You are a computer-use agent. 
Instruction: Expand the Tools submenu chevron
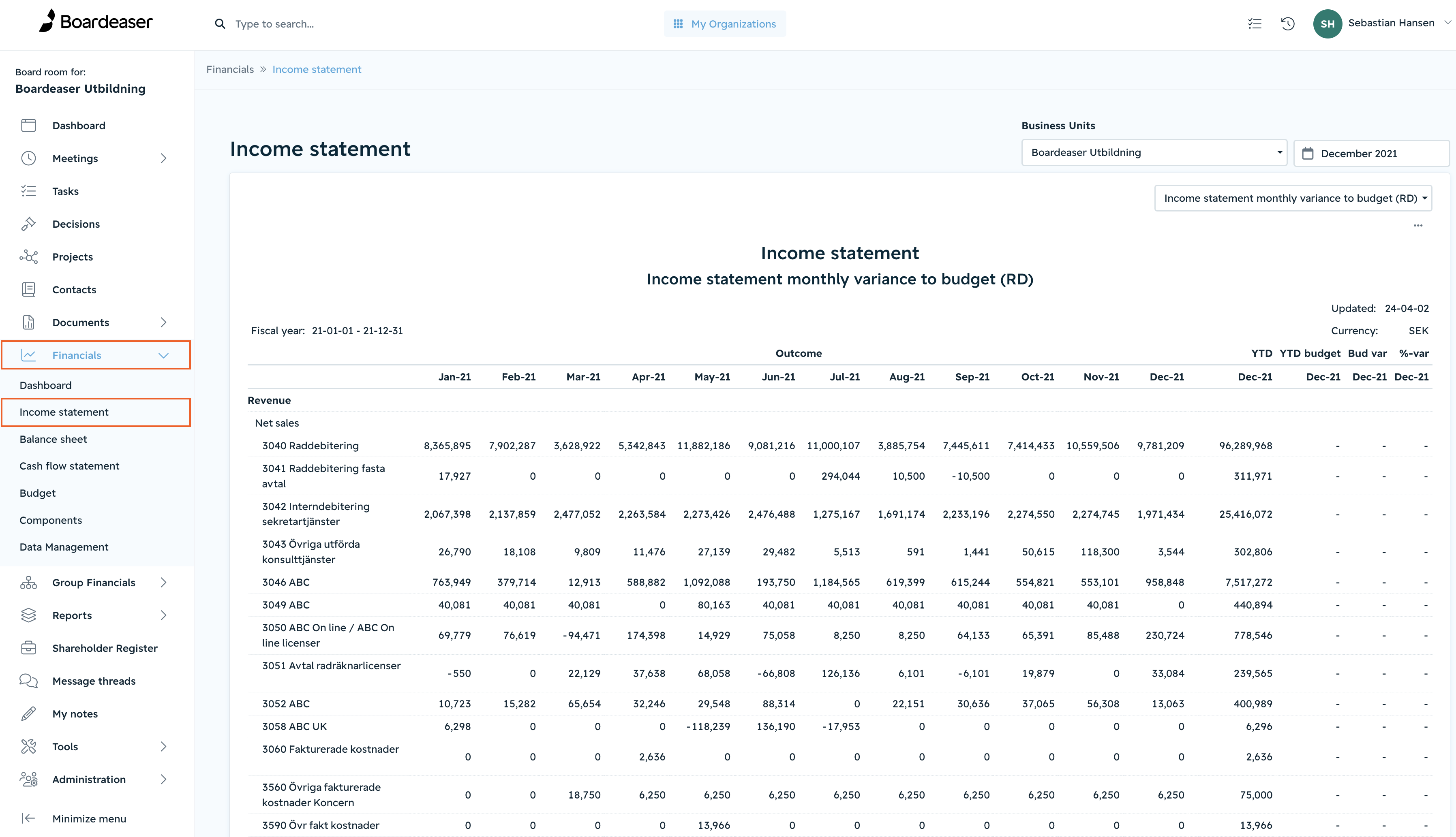[163, 746]
